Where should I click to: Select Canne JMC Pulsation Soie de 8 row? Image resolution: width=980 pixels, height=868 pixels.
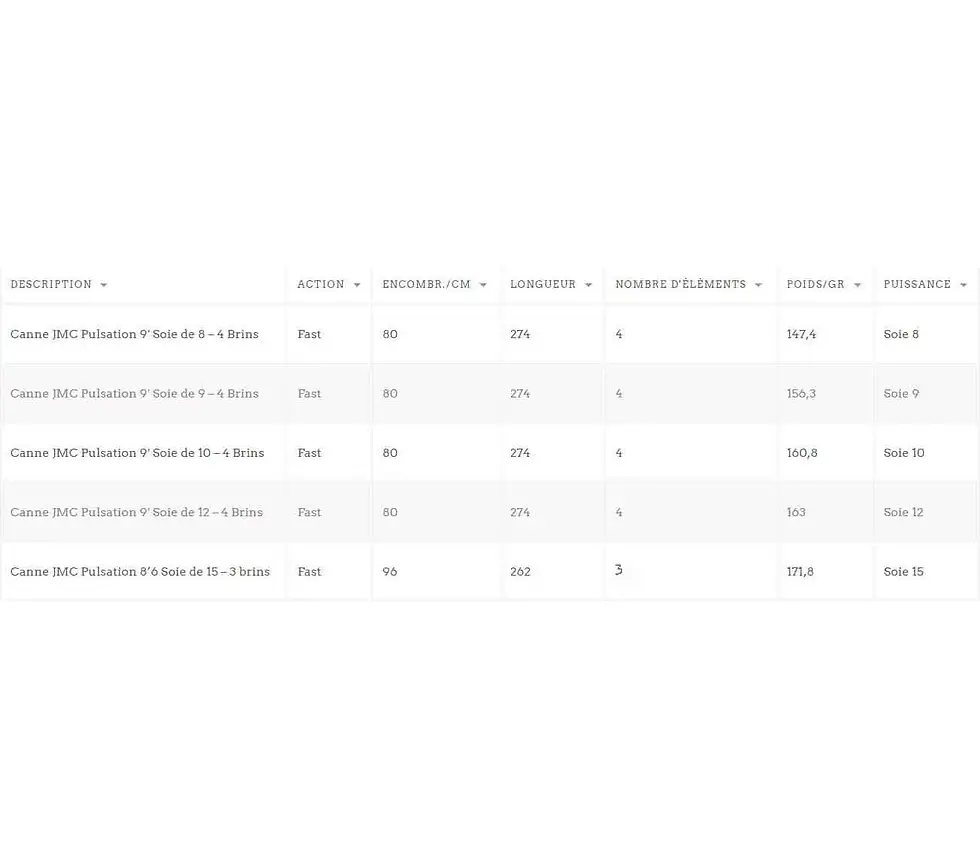pyautogui.click(x=490, y=334)
